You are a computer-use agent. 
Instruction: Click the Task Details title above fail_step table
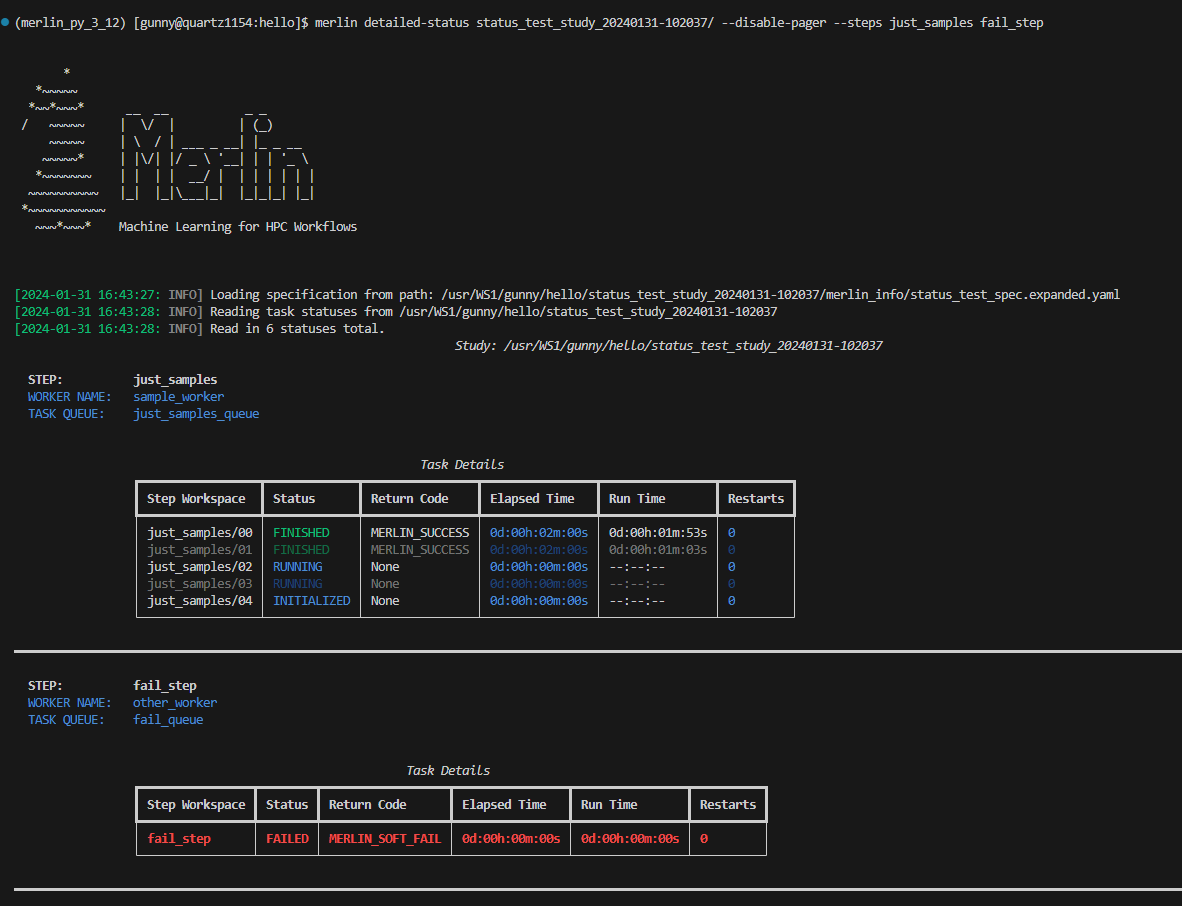(448, 770)
